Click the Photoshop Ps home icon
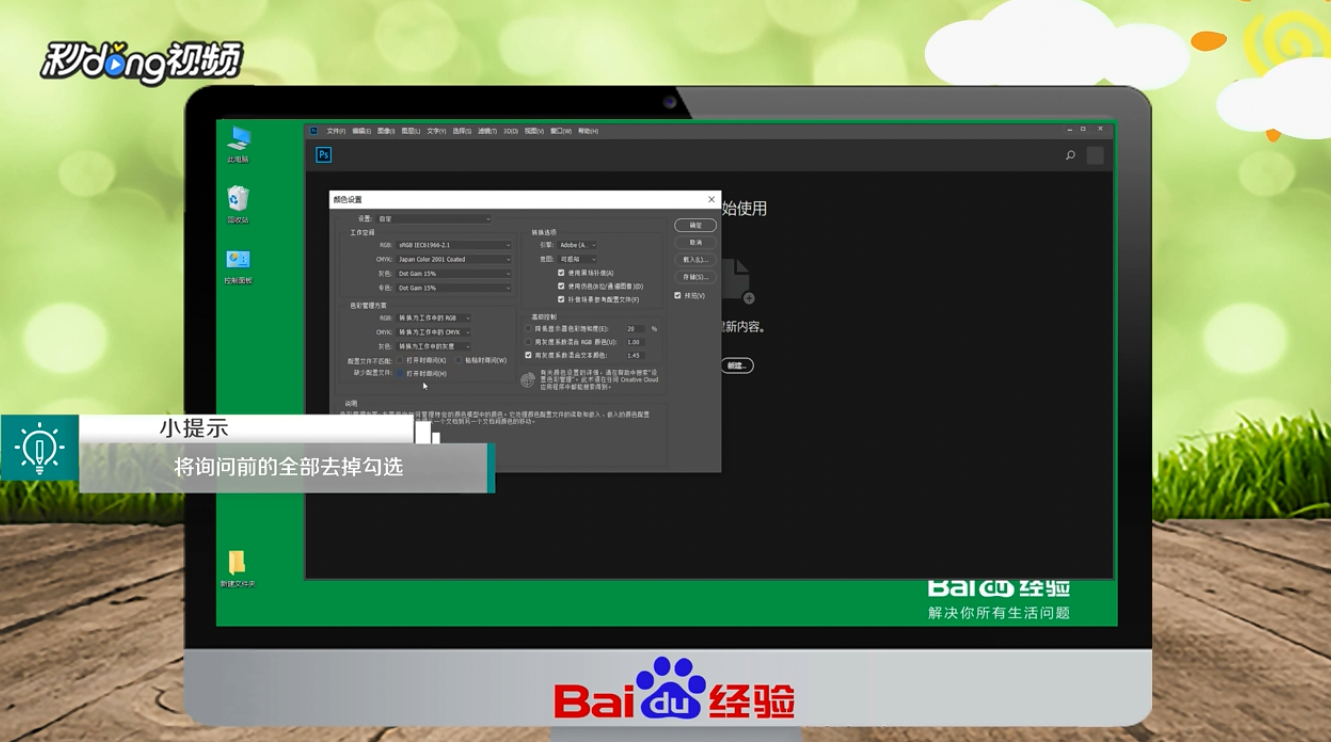Viewport: 1331px width, 742px height. [x=323, y=155]
